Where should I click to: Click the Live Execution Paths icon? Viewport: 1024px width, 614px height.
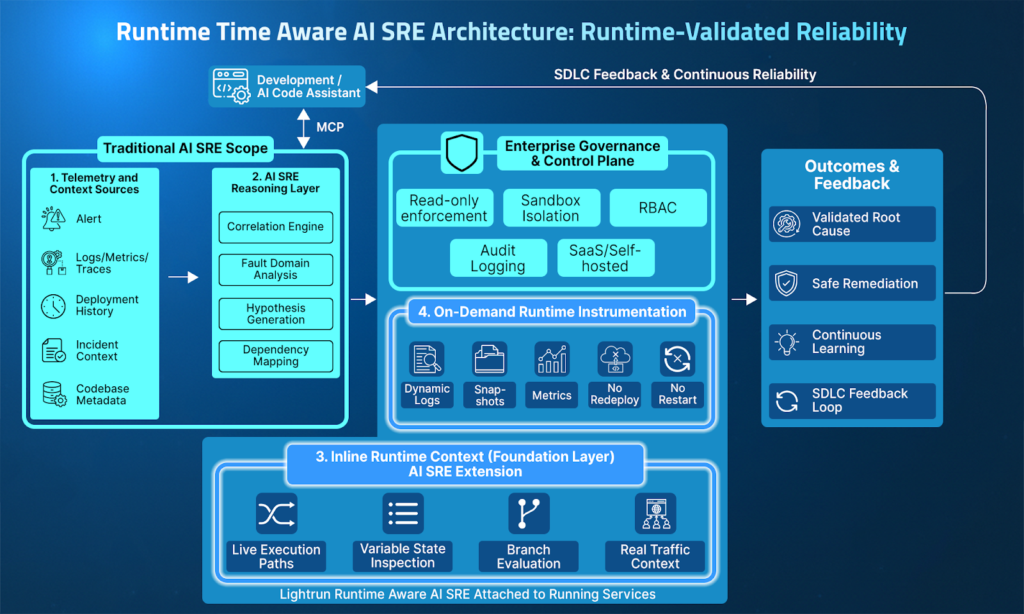pyautogui.click(x=275, y=513)
